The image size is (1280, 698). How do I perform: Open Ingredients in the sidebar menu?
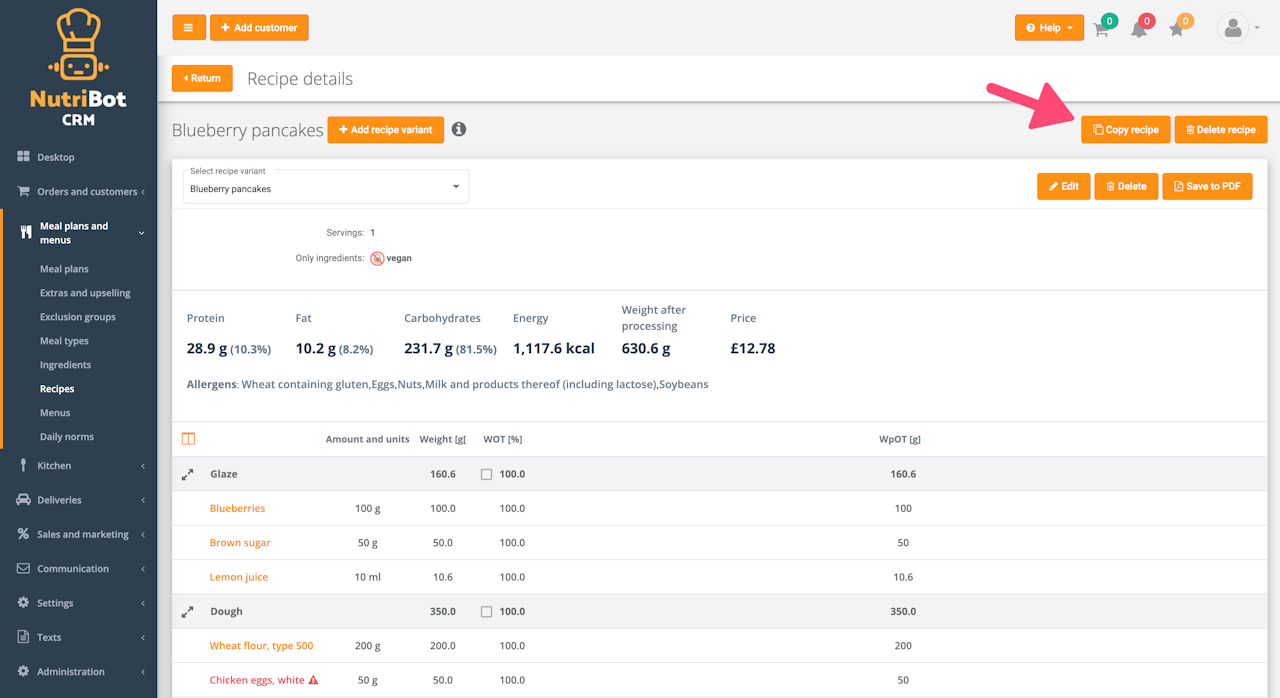pos(65,365)
